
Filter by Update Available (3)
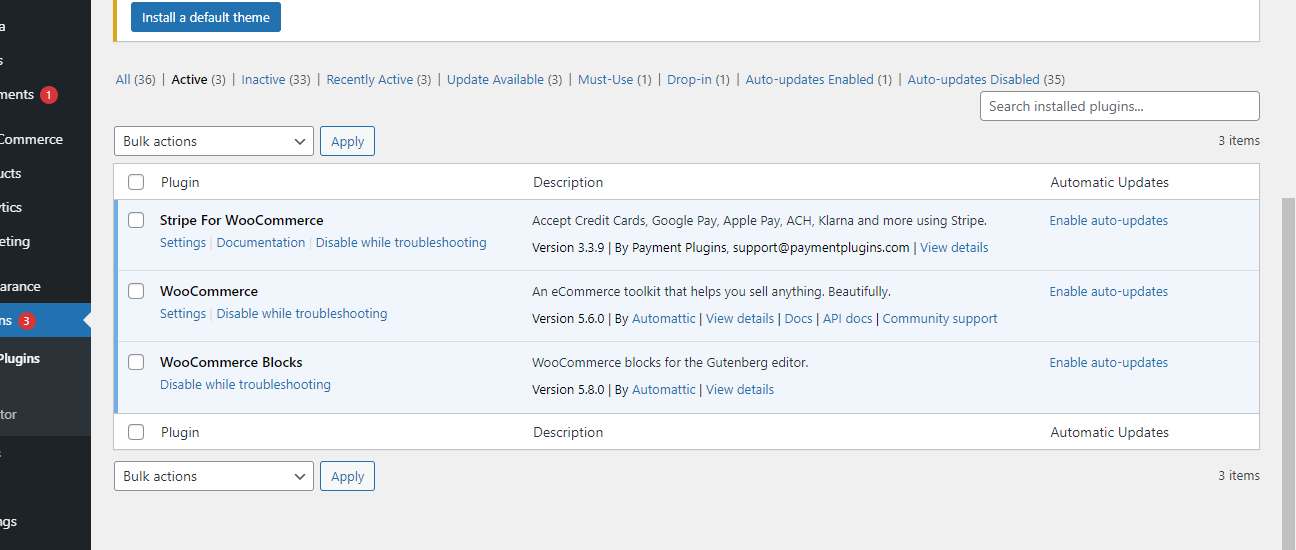(505, 79)
